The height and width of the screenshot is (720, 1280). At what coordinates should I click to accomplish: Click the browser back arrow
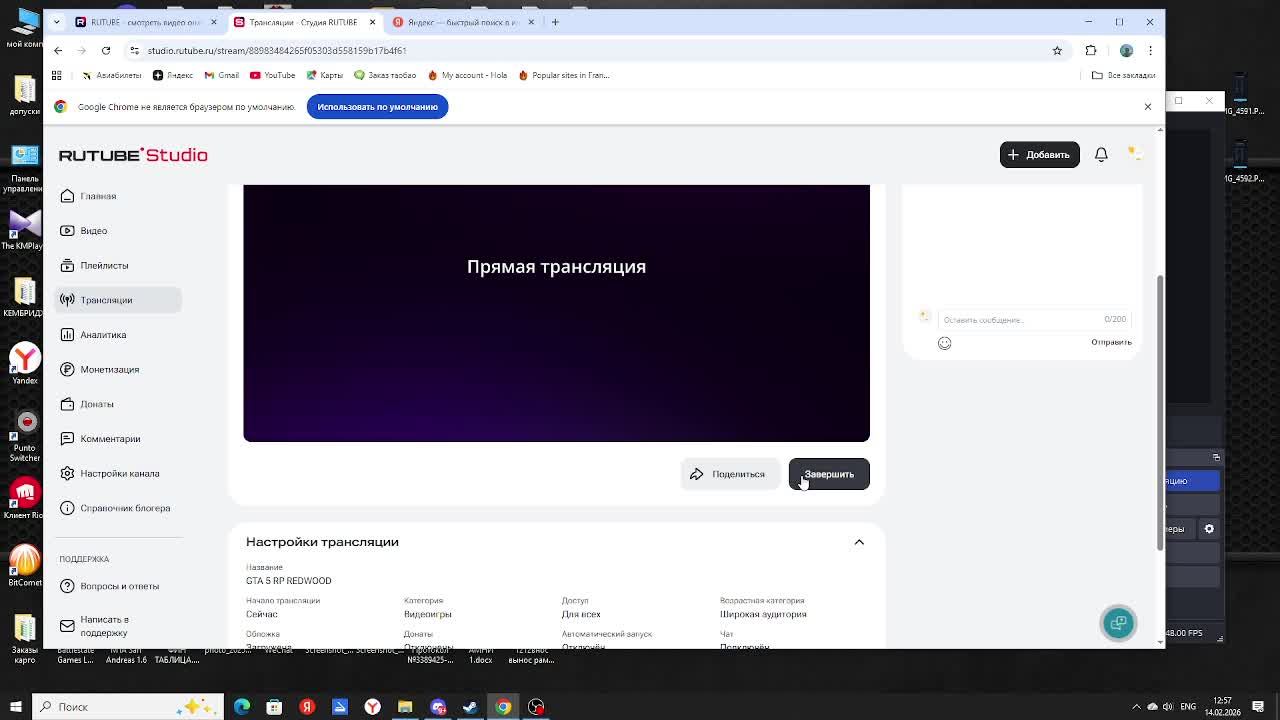[58, 50]
